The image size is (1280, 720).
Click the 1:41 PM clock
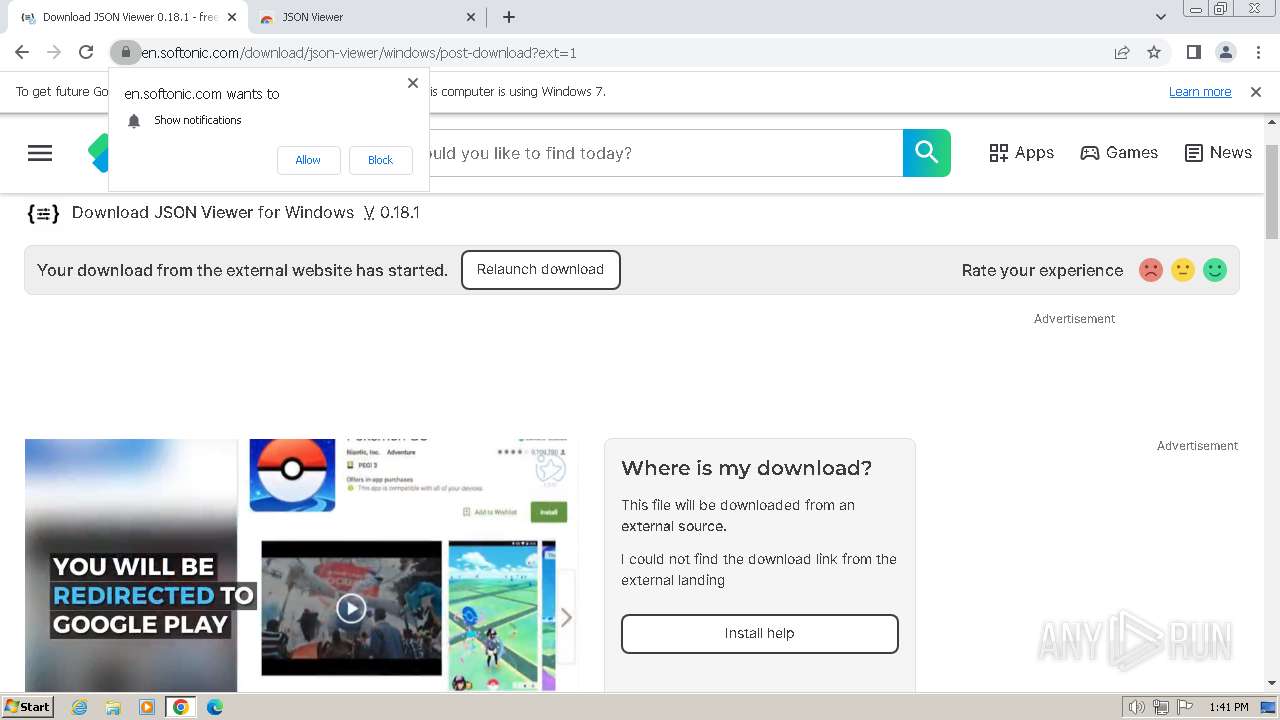coord(1229,707)
